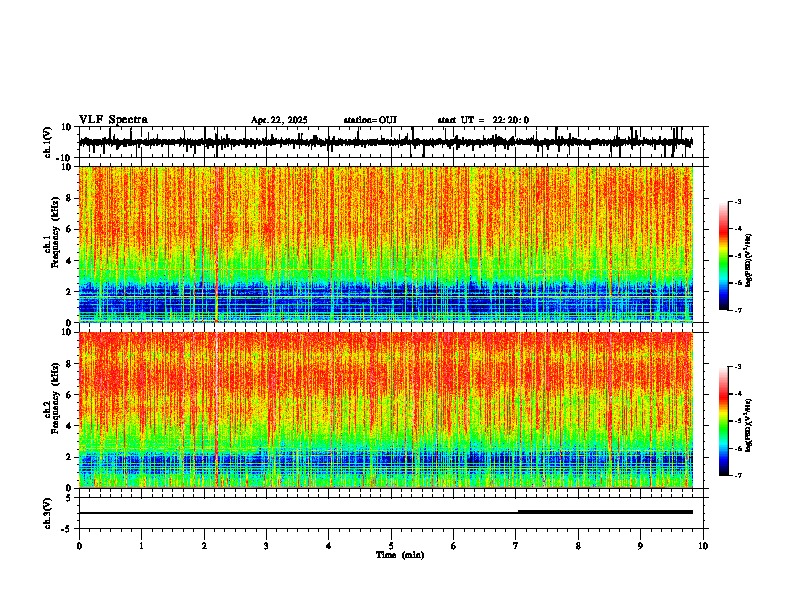The image size is (792, 612).
Task: Click the ch.1 colorbar log(PSD) label
Action: (x=748, y=260)
